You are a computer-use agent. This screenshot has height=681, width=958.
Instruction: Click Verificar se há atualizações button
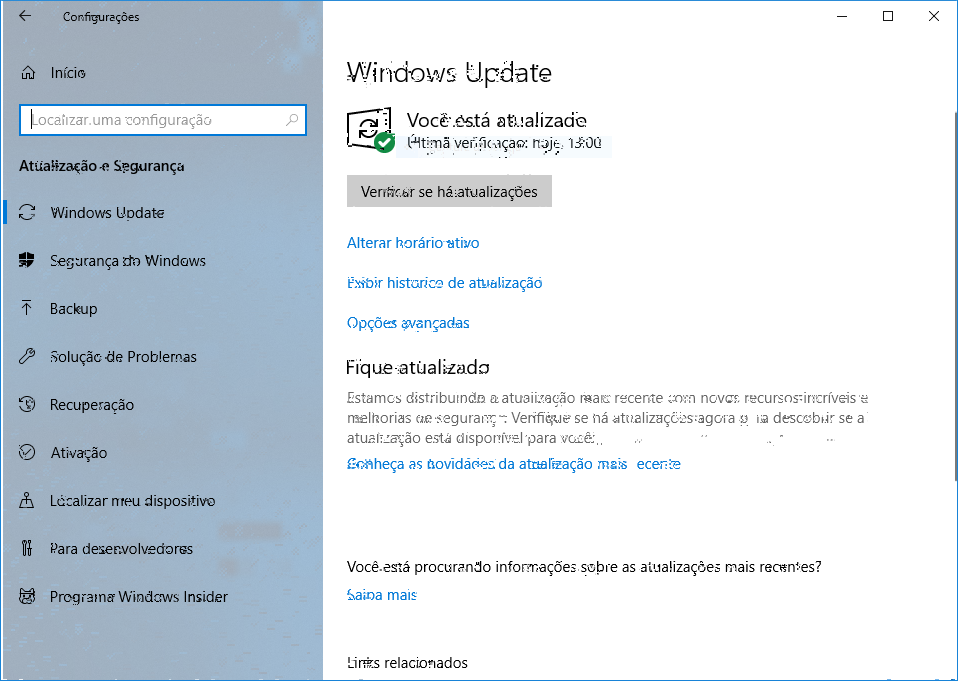pos(449,191)
